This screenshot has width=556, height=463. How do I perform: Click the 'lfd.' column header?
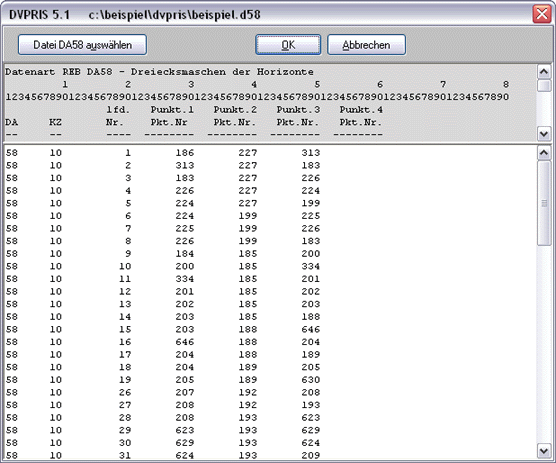(x=118, y=110)
